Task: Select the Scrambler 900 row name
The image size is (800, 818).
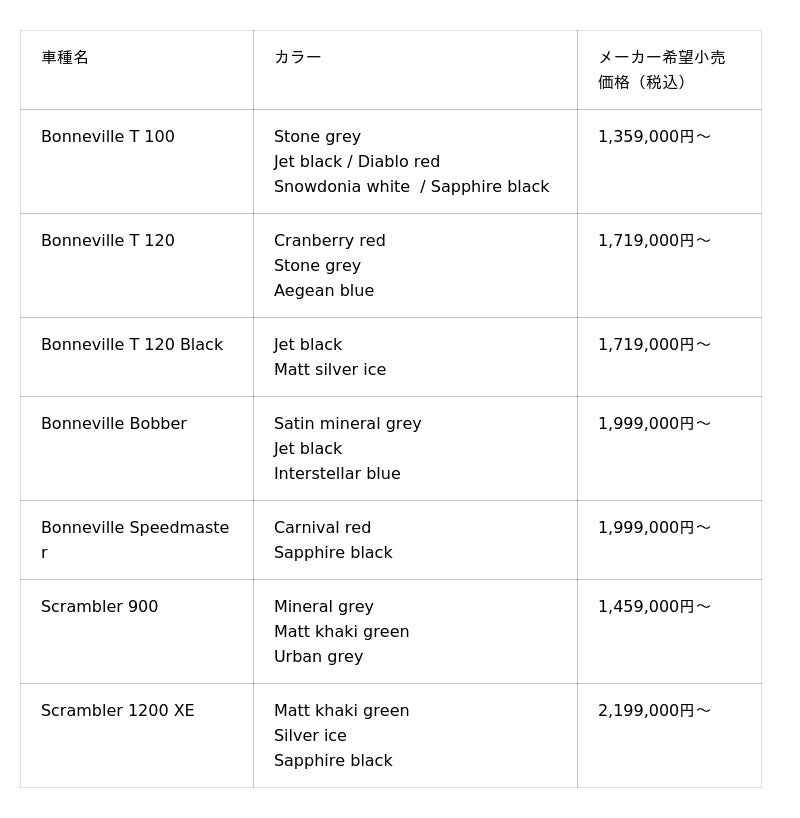Action: (100, 607)
